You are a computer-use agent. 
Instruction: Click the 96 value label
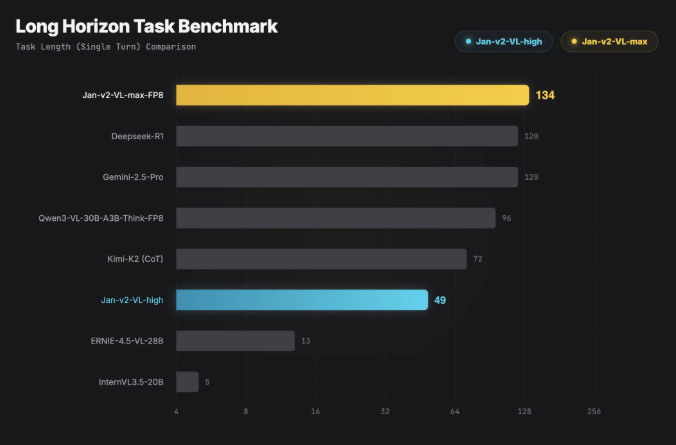click(x=506, y=218)
